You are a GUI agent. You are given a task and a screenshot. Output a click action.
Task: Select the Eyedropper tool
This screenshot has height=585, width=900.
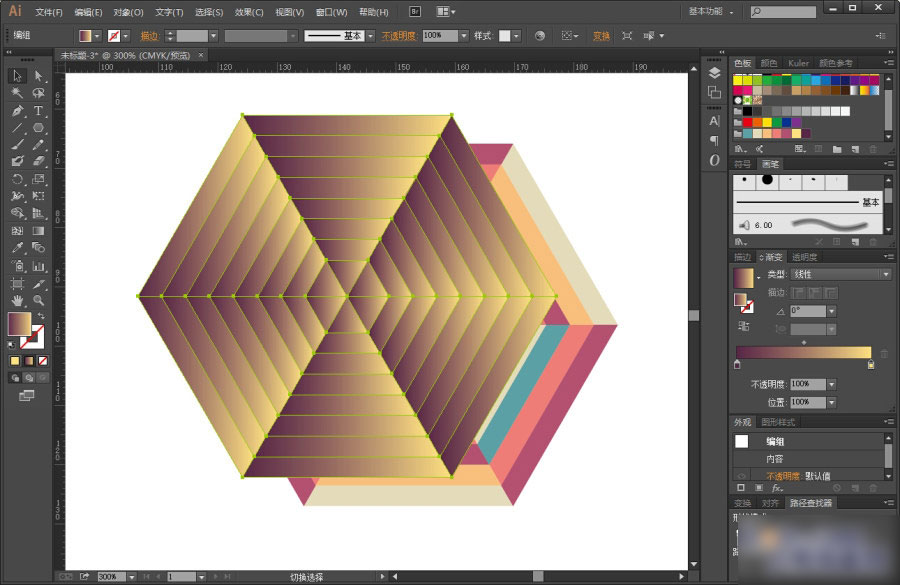[x=17, y=247]
